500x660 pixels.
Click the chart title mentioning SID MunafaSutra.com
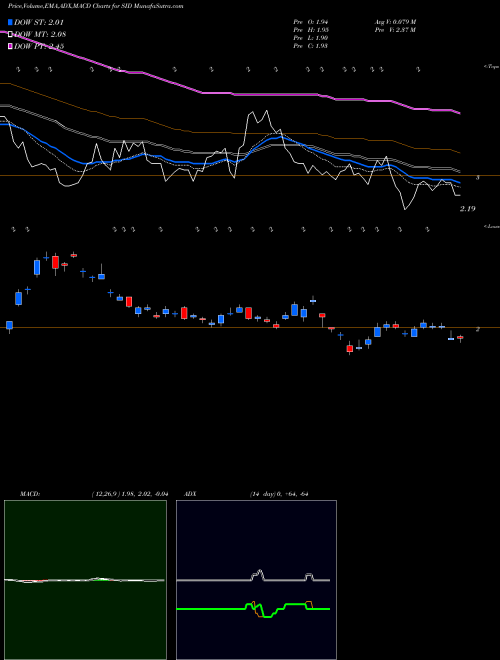tap(95, 7)
